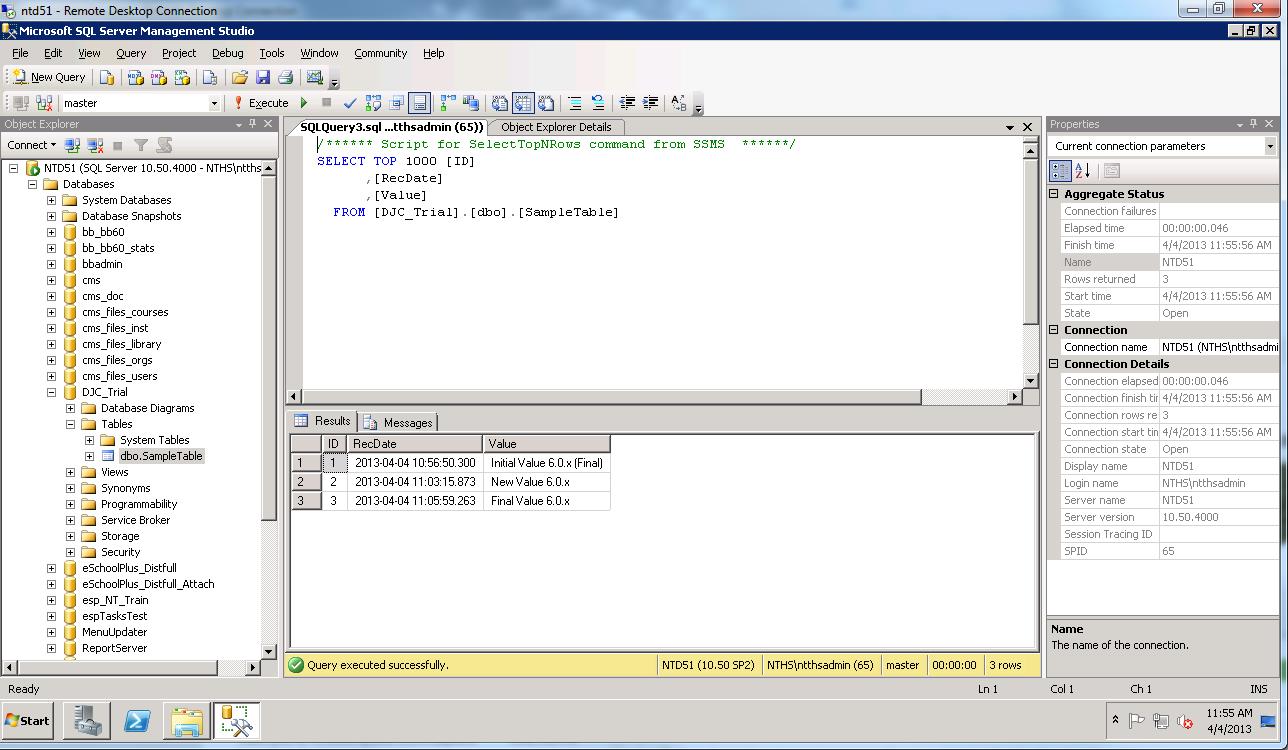
Task: Toggle Include Actual Execution Plan
Action: point(447,103)
